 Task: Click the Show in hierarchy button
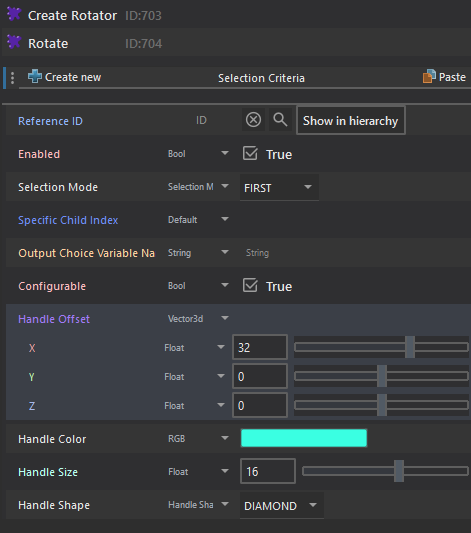click(351, 120)
